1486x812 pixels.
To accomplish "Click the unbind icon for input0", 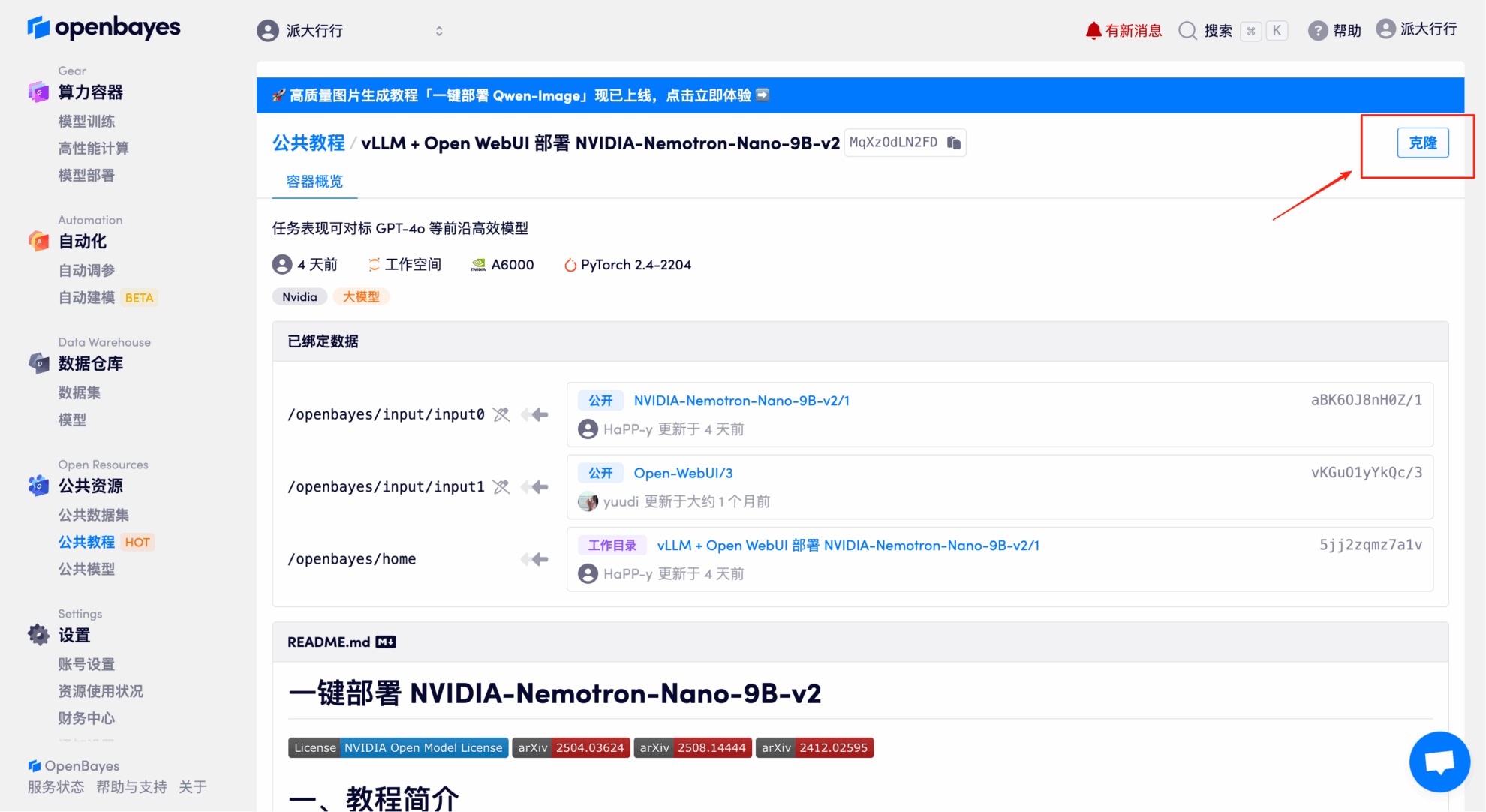I will click(501, 414).
